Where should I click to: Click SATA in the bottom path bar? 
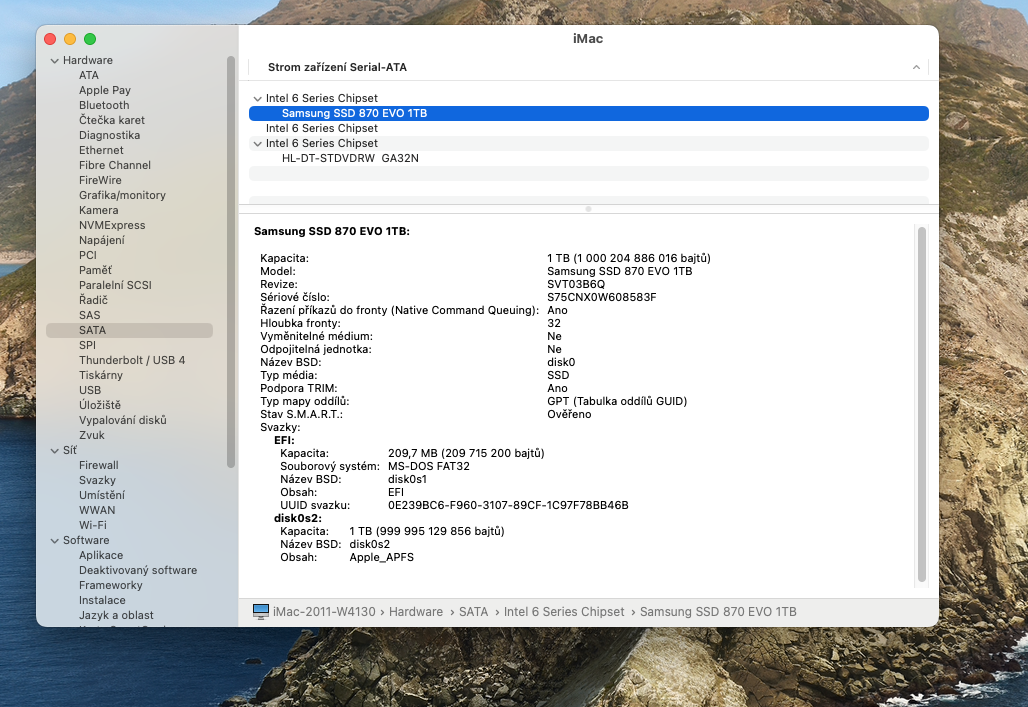point(473,611)
